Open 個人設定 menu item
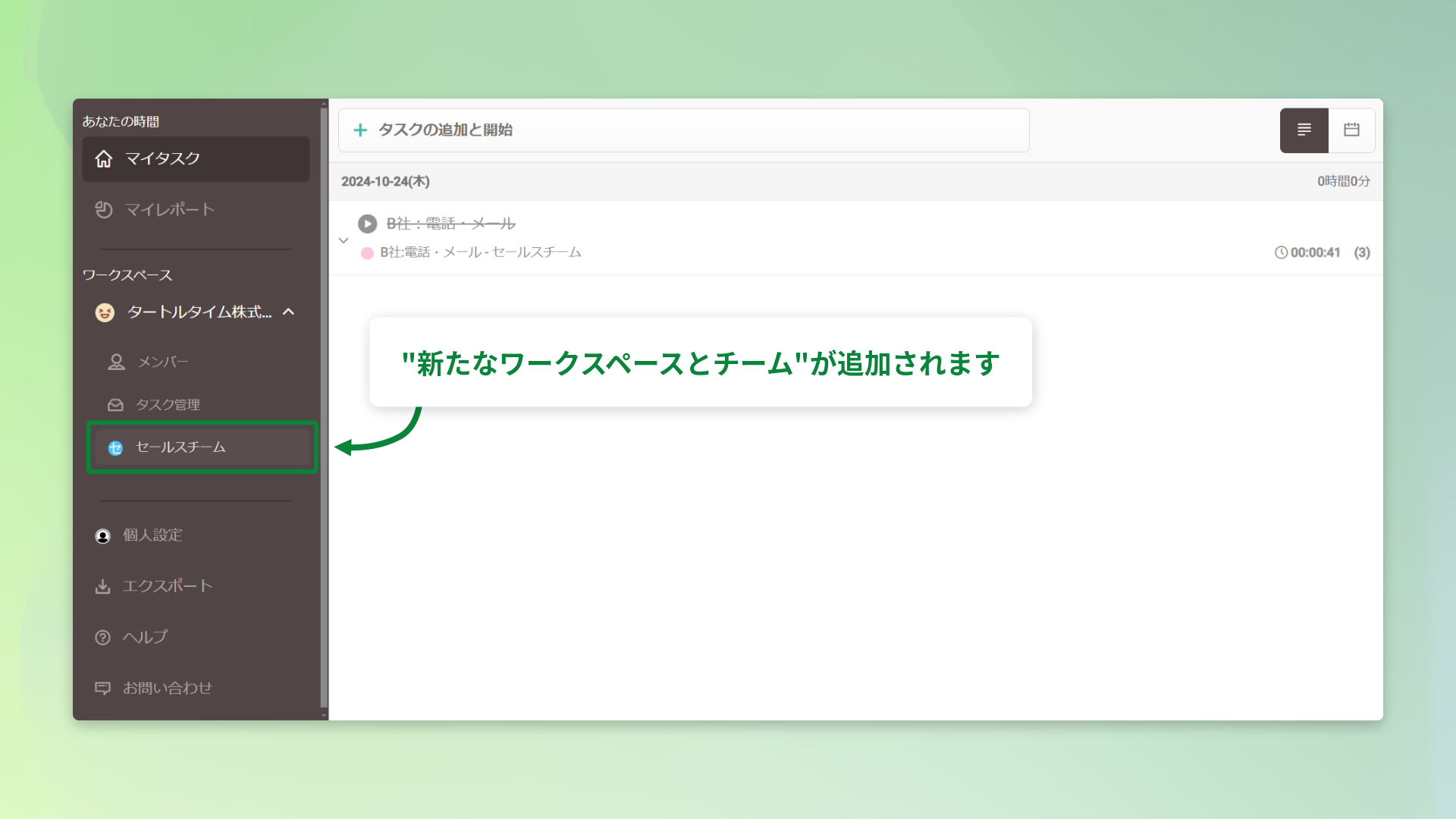Viewport: 1456px width, 819px height. (x=152, y=535)
